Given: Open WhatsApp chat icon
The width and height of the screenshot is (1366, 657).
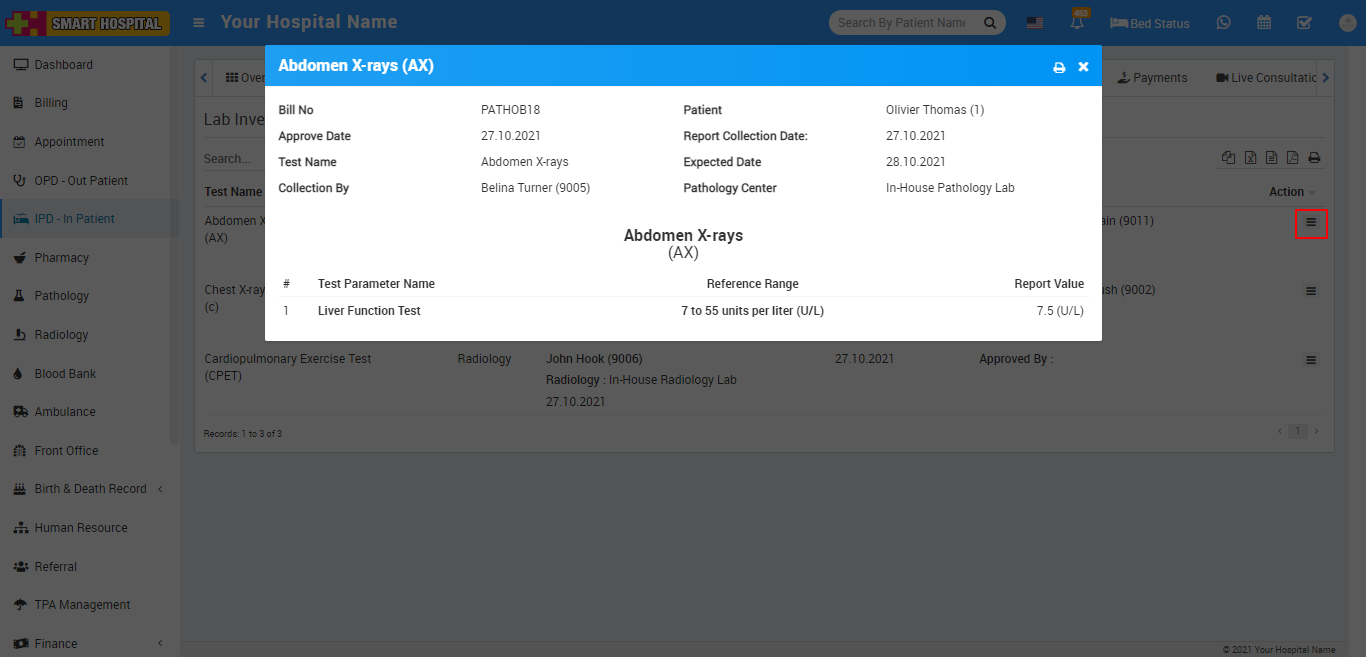Looking at the screenshot, I should click(x=1224, y=22).
